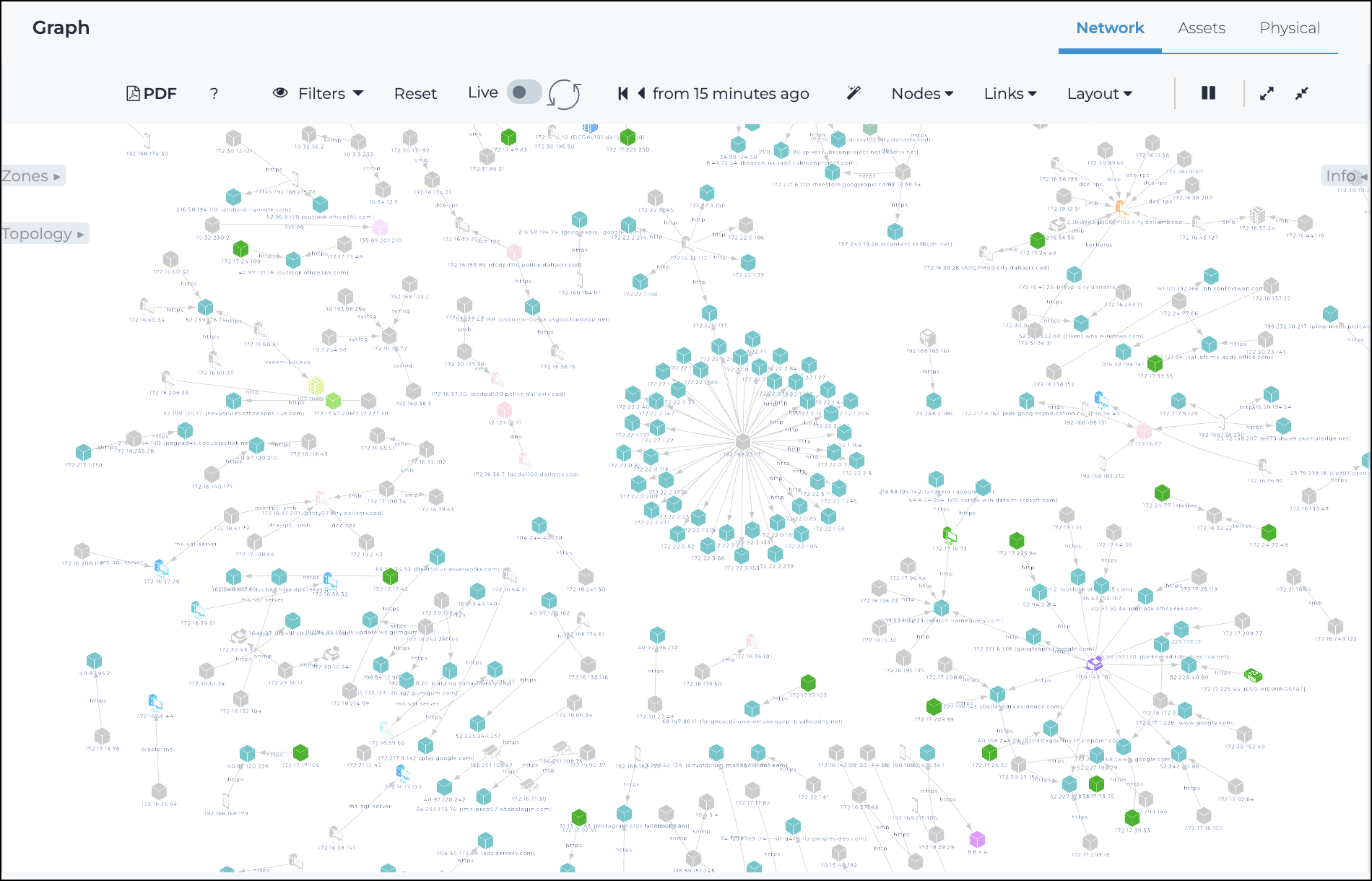Pause the graph animation
Image resolution: width=1372 pixels, height=881 pixels.
click(x=1208, y=93)
